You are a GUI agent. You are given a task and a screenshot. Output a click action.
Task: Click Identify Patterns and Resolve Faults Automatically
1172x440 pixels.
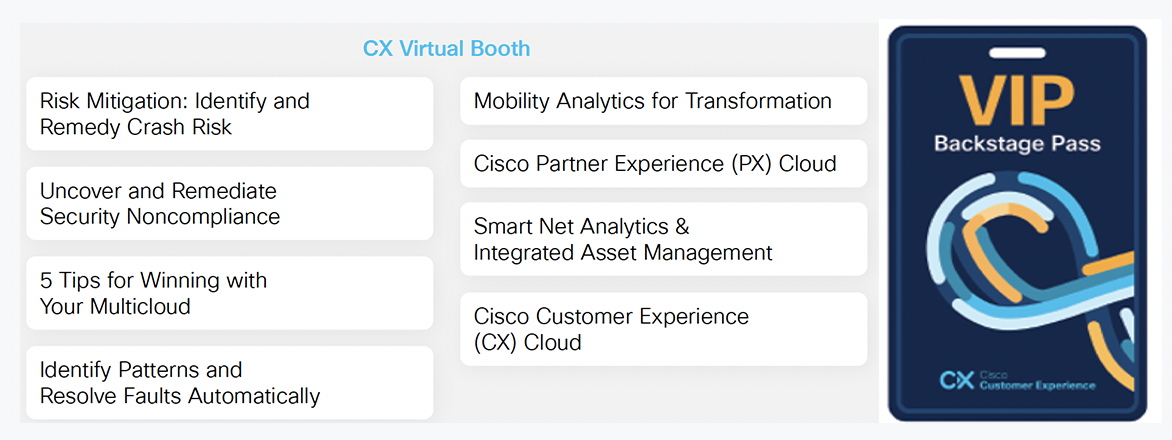pyautogui.click(x=229, y=383)
